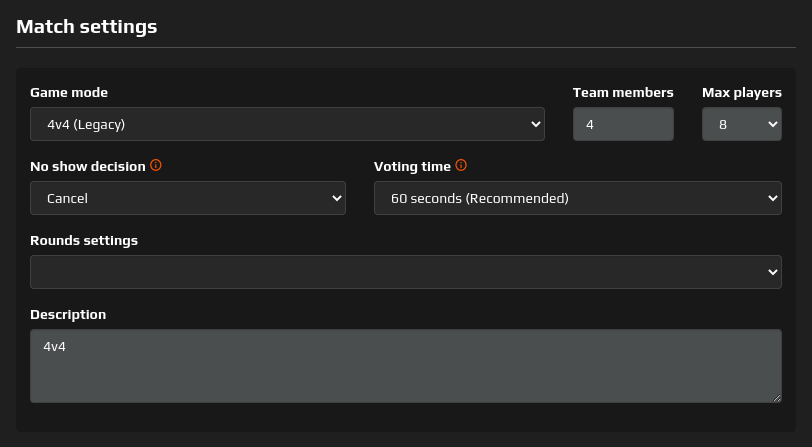Open the Voting time dropdown showing 60 seconds
812x447 pixels.
click(x=577, y=198)
